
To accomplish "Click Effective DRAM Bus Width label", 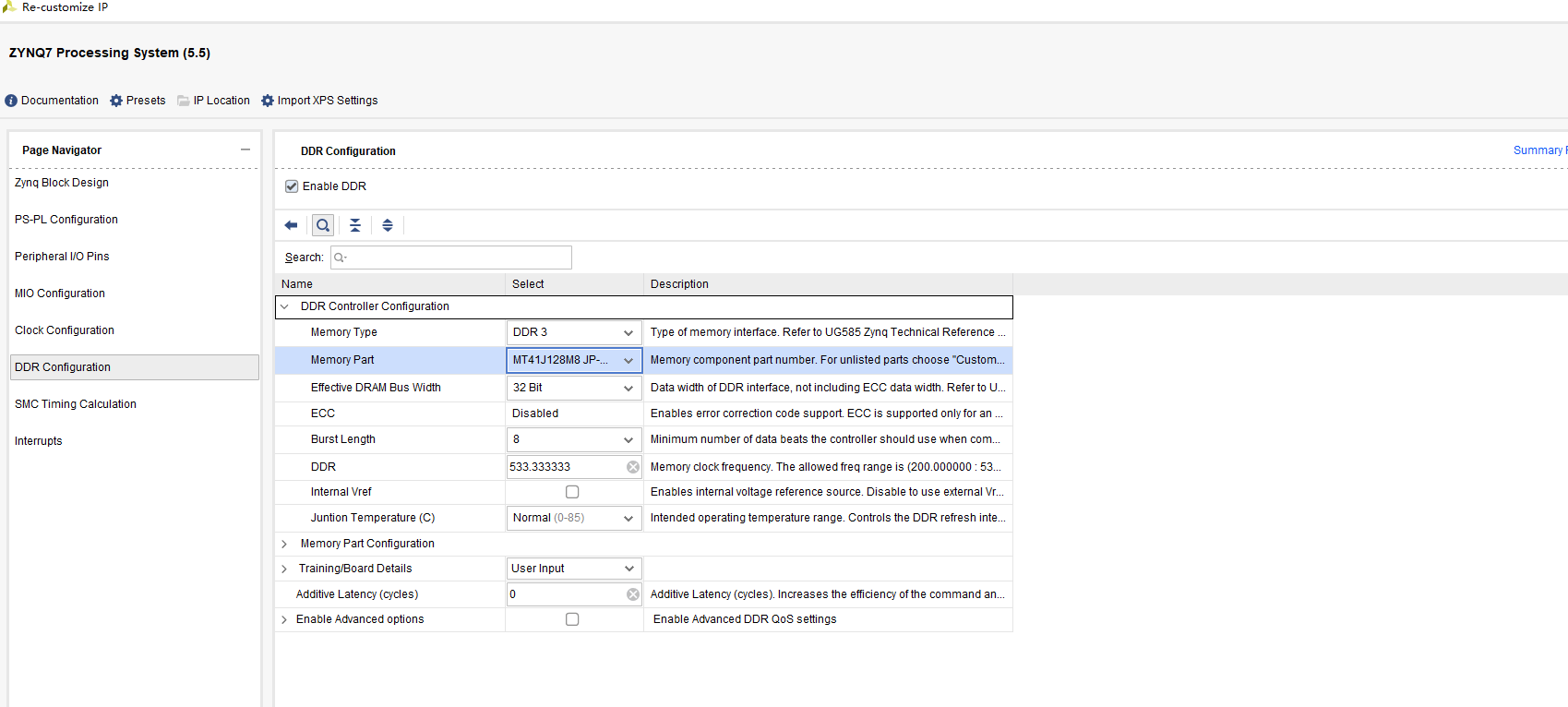I will 376,388.
